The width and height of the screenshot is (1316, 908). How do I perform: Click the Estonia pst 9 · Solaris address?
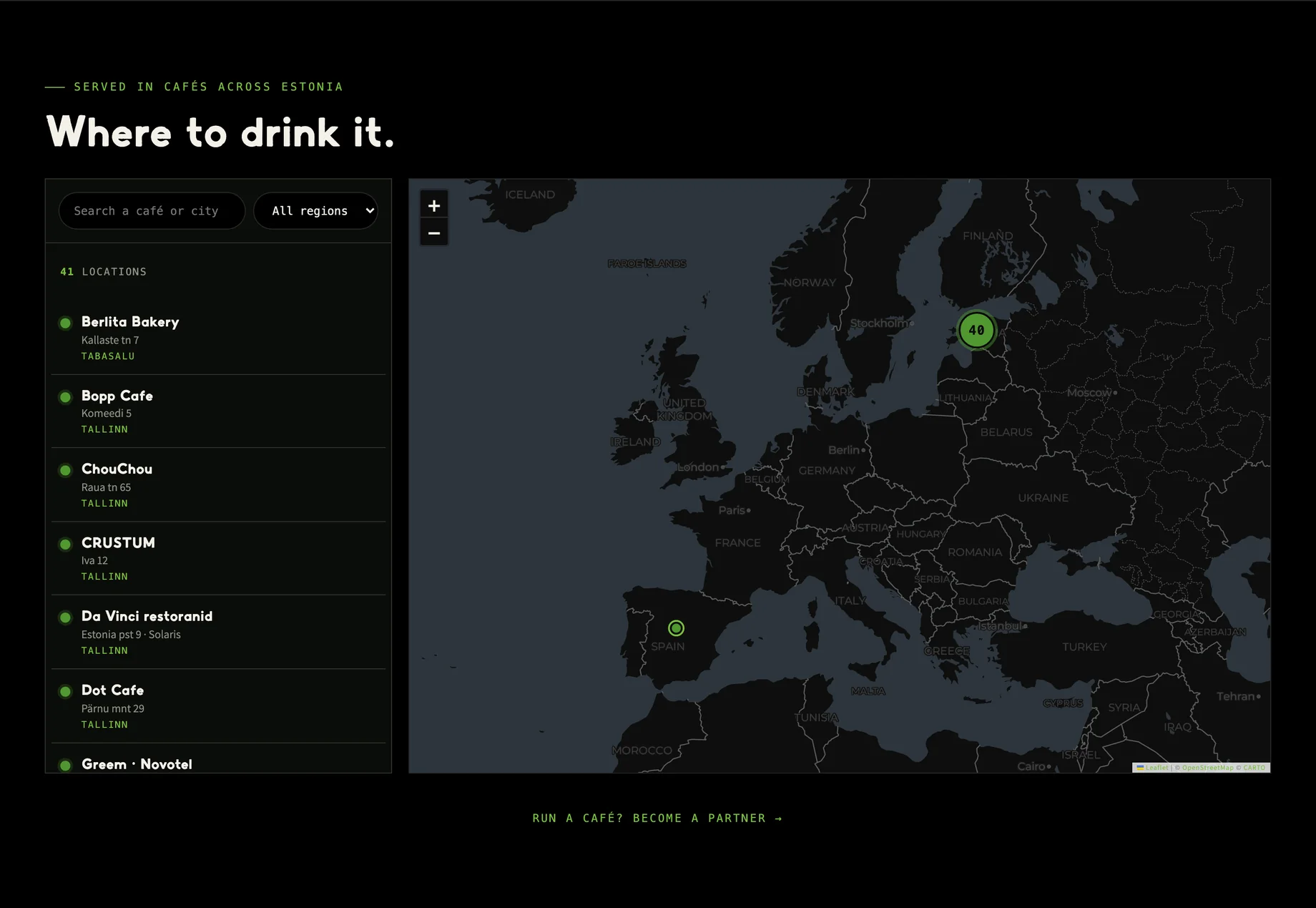click(131, 635)
